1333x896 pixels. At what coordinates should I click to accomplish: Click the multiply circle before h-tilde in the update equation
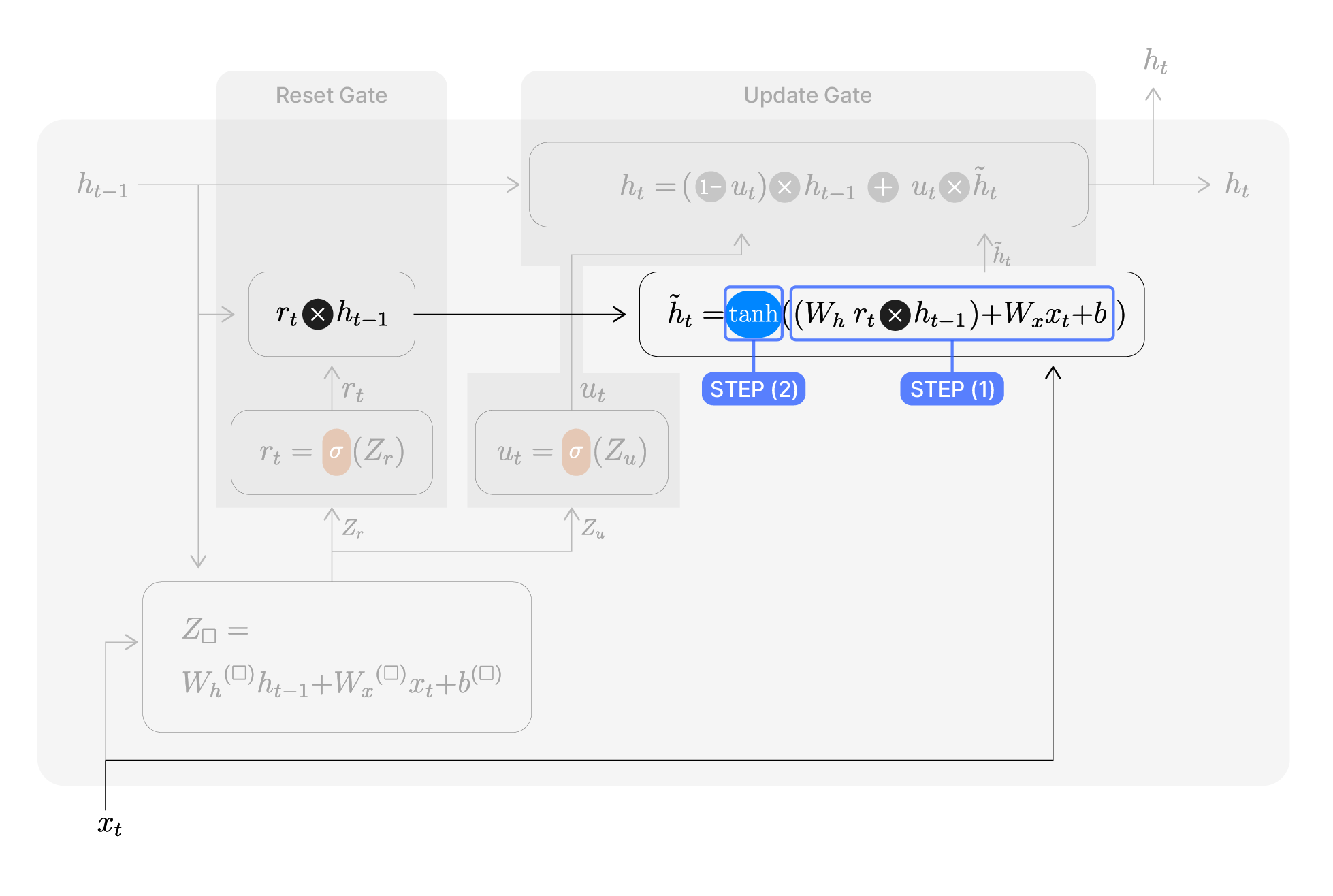(x=954, y=187)
